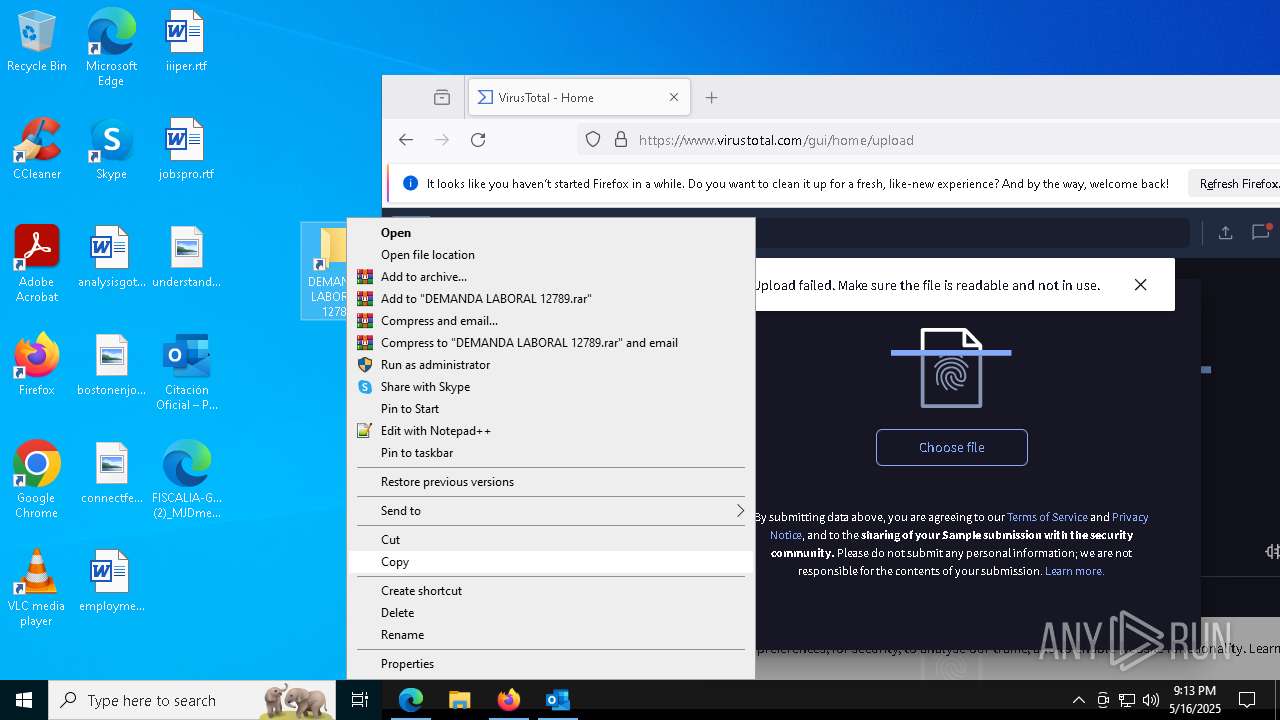Click the padlock site info icon
This screenshot has width=1280, height=720.
pos(620,140)
